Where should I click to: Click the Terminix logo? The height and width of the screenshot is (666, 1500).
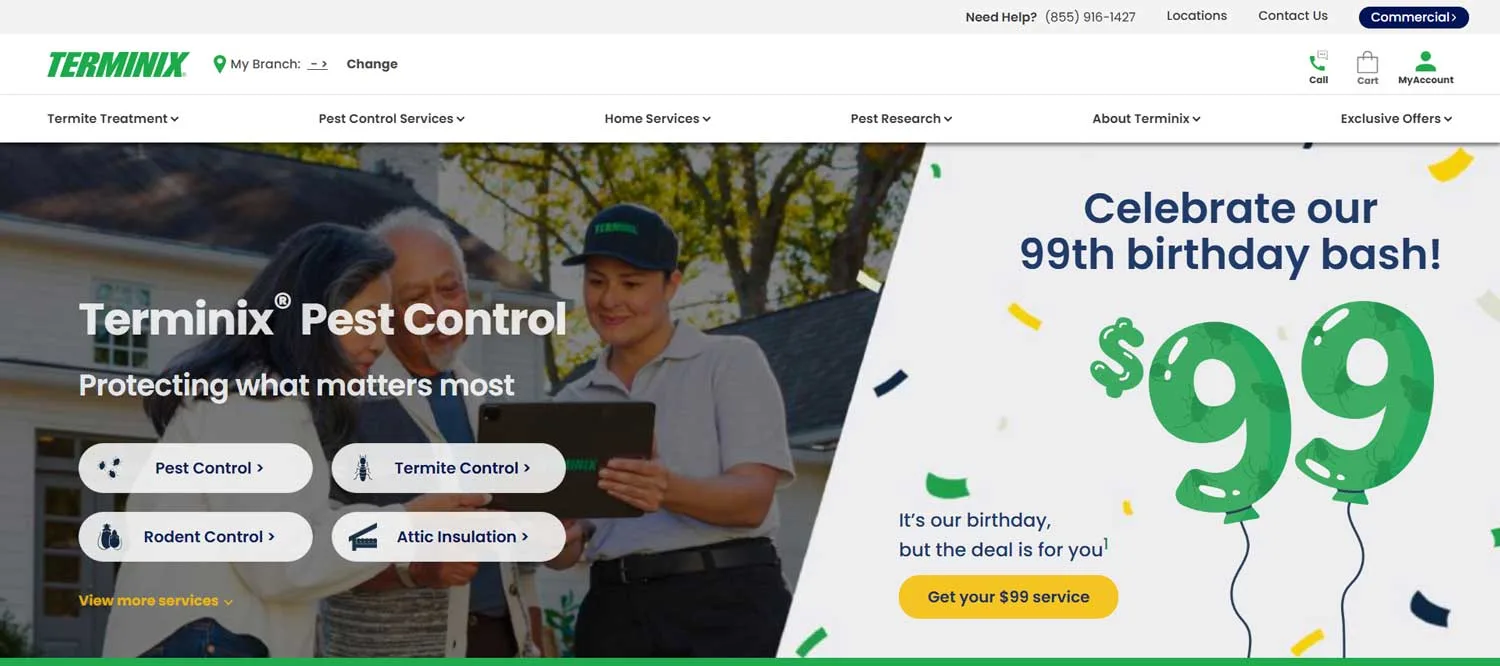pyautogui.click(x=118, y=65)
